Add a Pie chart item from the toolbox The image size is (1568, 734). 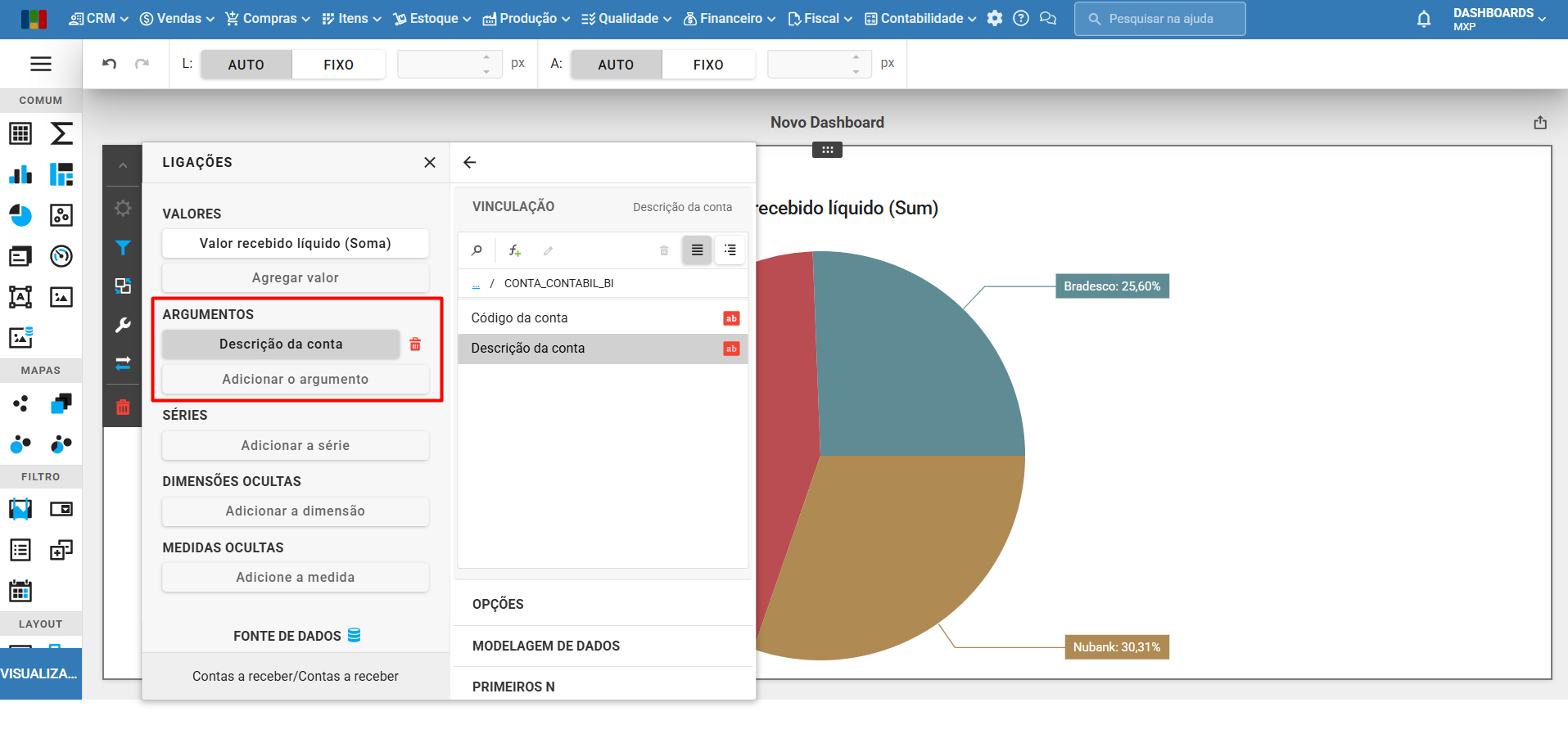pyautogui.click(x=20, y=215)
